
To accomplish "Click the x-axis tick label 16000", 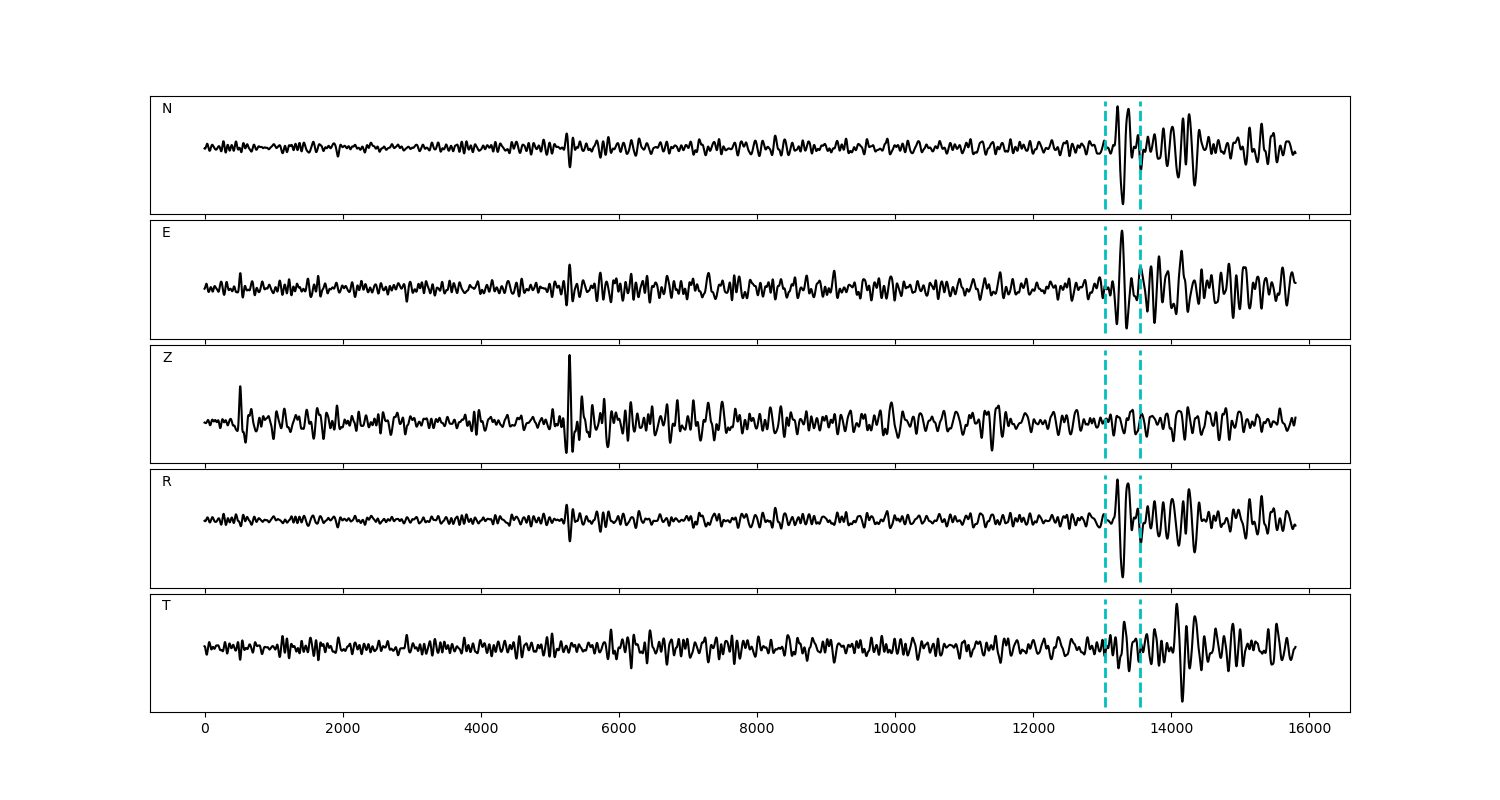I will coord(1309,729).
